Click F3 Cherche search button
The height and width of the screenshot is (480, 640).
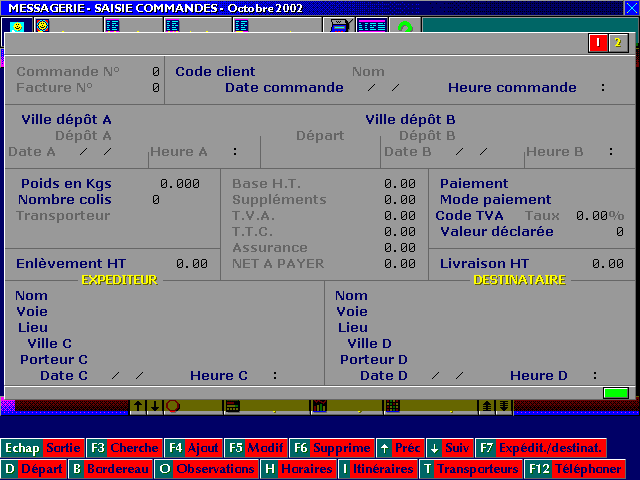pyautogui.click(x=124, y=448)
